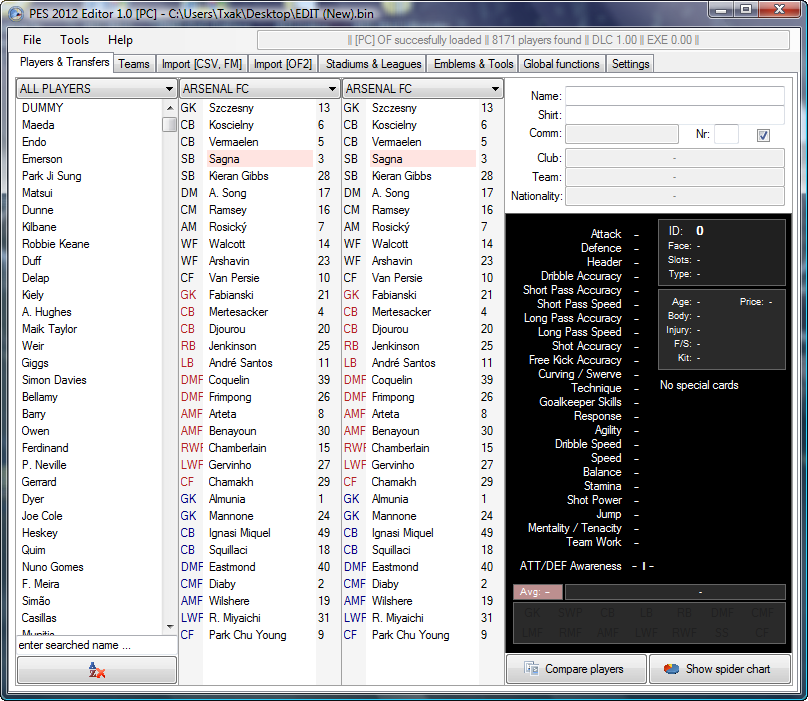Select Koscielny in the right Arsenal list
The image size is (808, 701).
point(394,125)
